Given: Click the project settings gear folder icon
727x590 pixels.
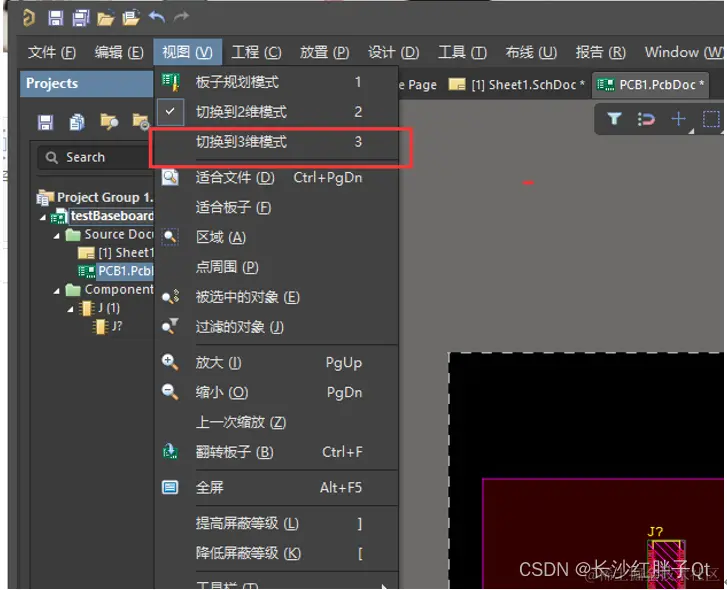Looking at the screenshot, I should (140, 122).
